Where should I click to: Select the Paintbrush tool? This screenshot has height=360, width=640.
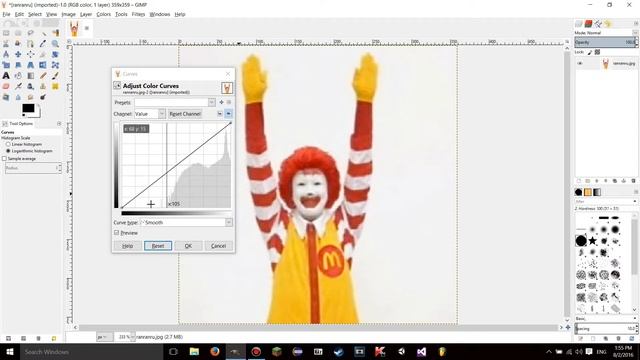55,76
